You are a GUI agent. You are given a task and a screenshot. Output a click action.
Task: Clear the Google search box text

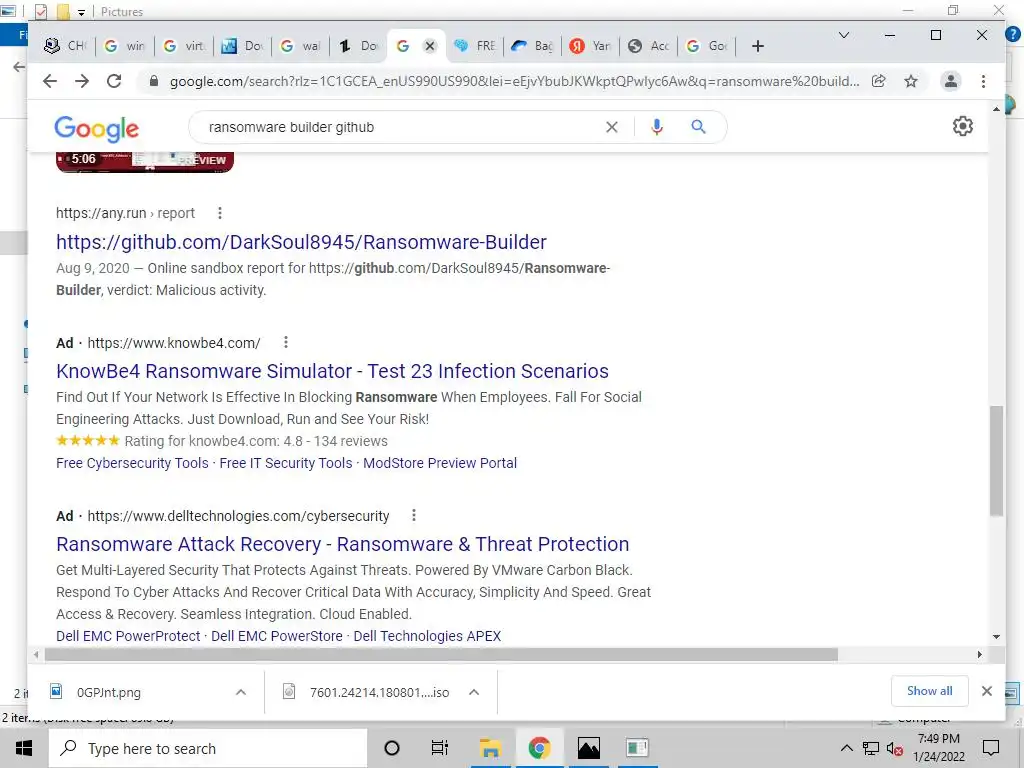pos(612,127)
